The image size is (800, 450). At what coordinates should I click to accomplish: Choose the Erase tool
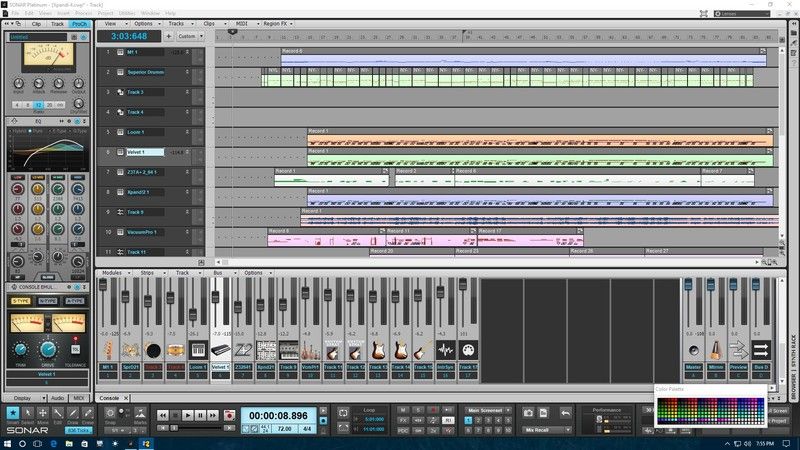(88, 413)
